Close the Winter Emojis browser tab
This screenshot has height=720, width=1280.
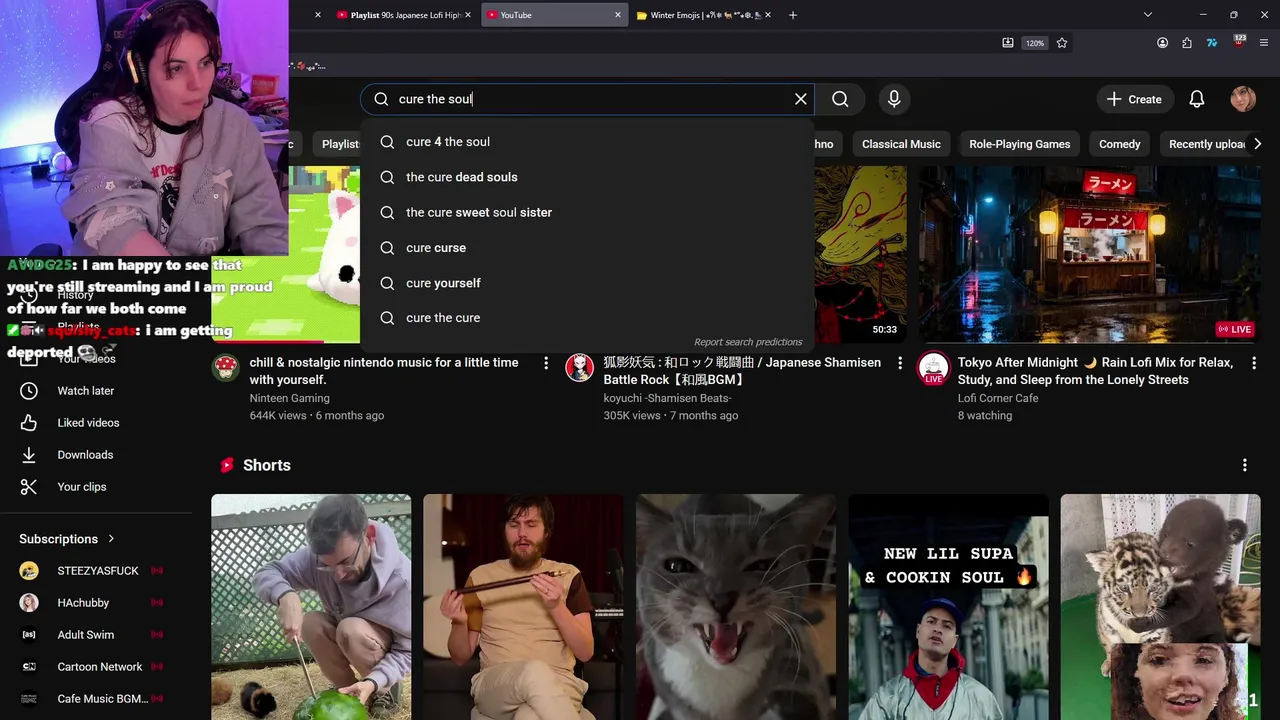click(x=768, y=15)
